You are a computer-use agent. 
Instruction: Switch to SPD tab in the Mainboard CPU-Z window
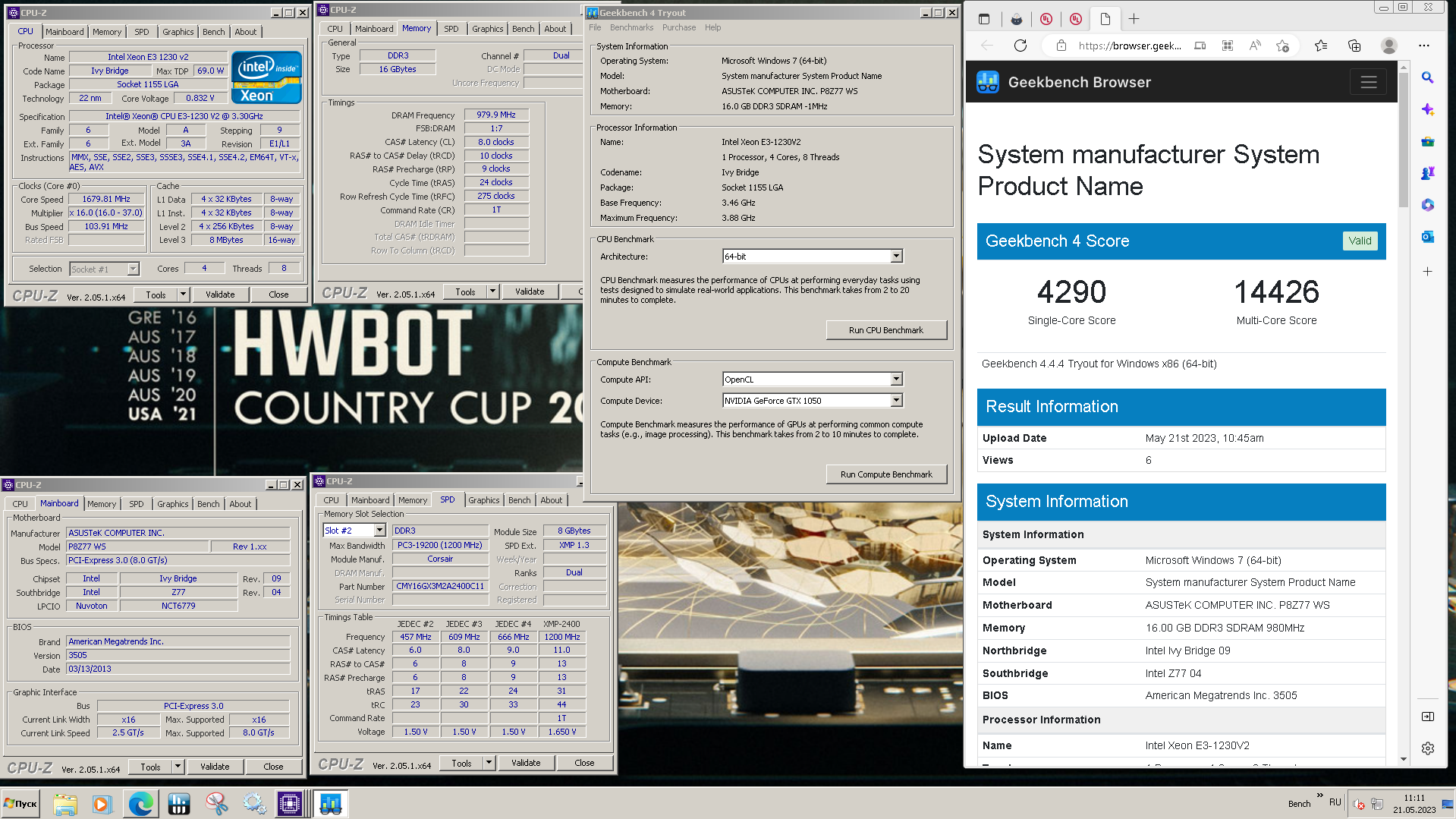[x=136, y=504]
